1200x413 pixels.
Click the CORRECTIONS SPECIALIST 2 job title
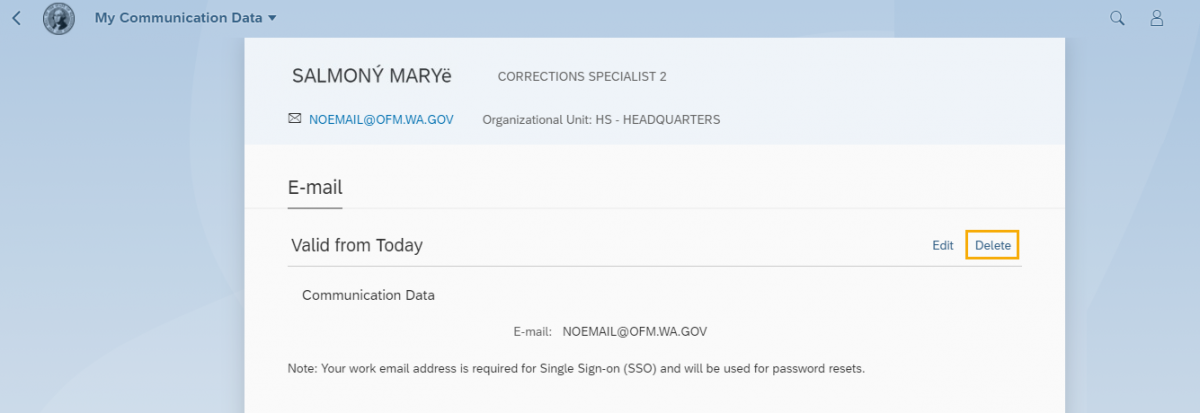(x=582, y=77)
